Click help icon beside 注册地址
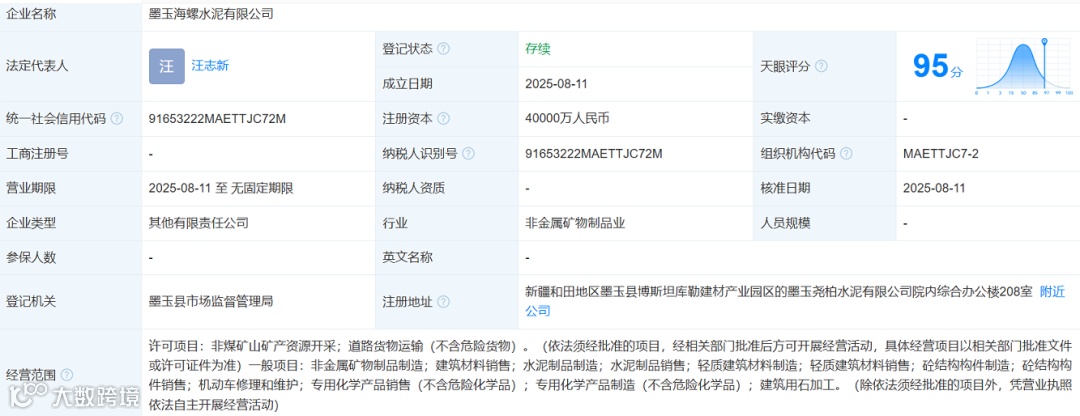1080x416 pixels. pyautogui.click(x=444, y=302)
